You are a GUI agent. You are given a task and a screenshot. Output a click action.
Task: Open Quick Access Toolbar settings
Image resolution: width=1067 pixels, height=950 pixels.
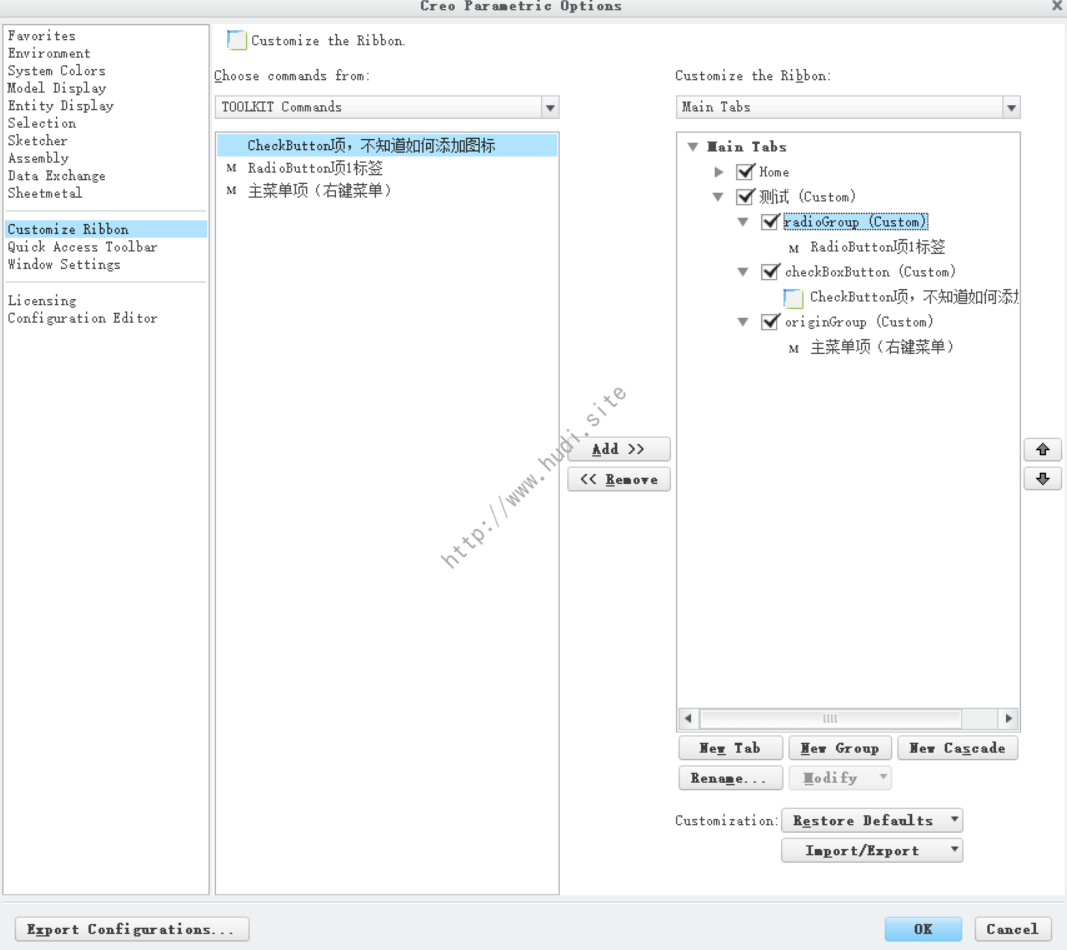pos(82,247)
